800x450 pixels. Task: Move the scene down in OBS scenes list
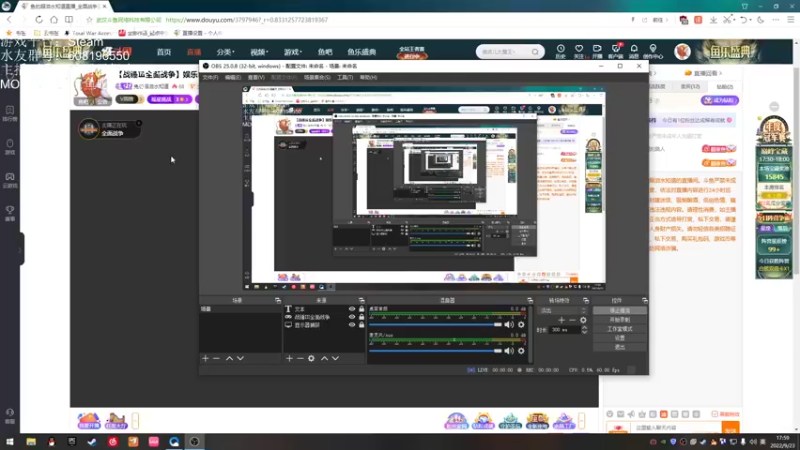[240, 359]
